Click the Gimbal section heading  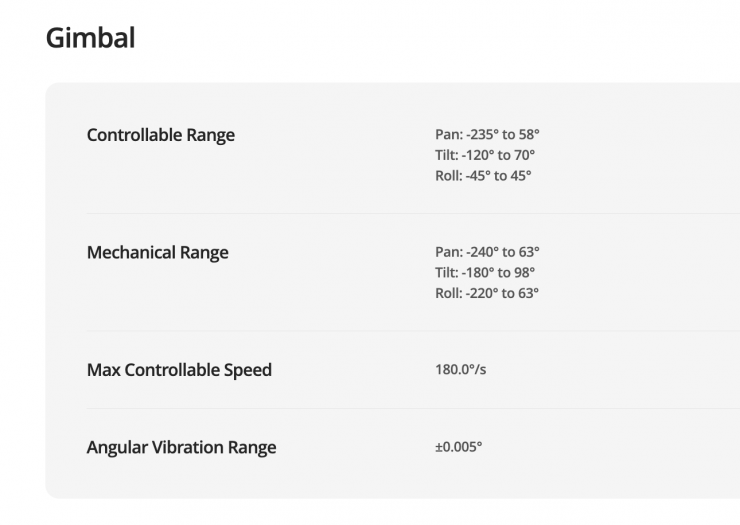click(x=90, y=39)
